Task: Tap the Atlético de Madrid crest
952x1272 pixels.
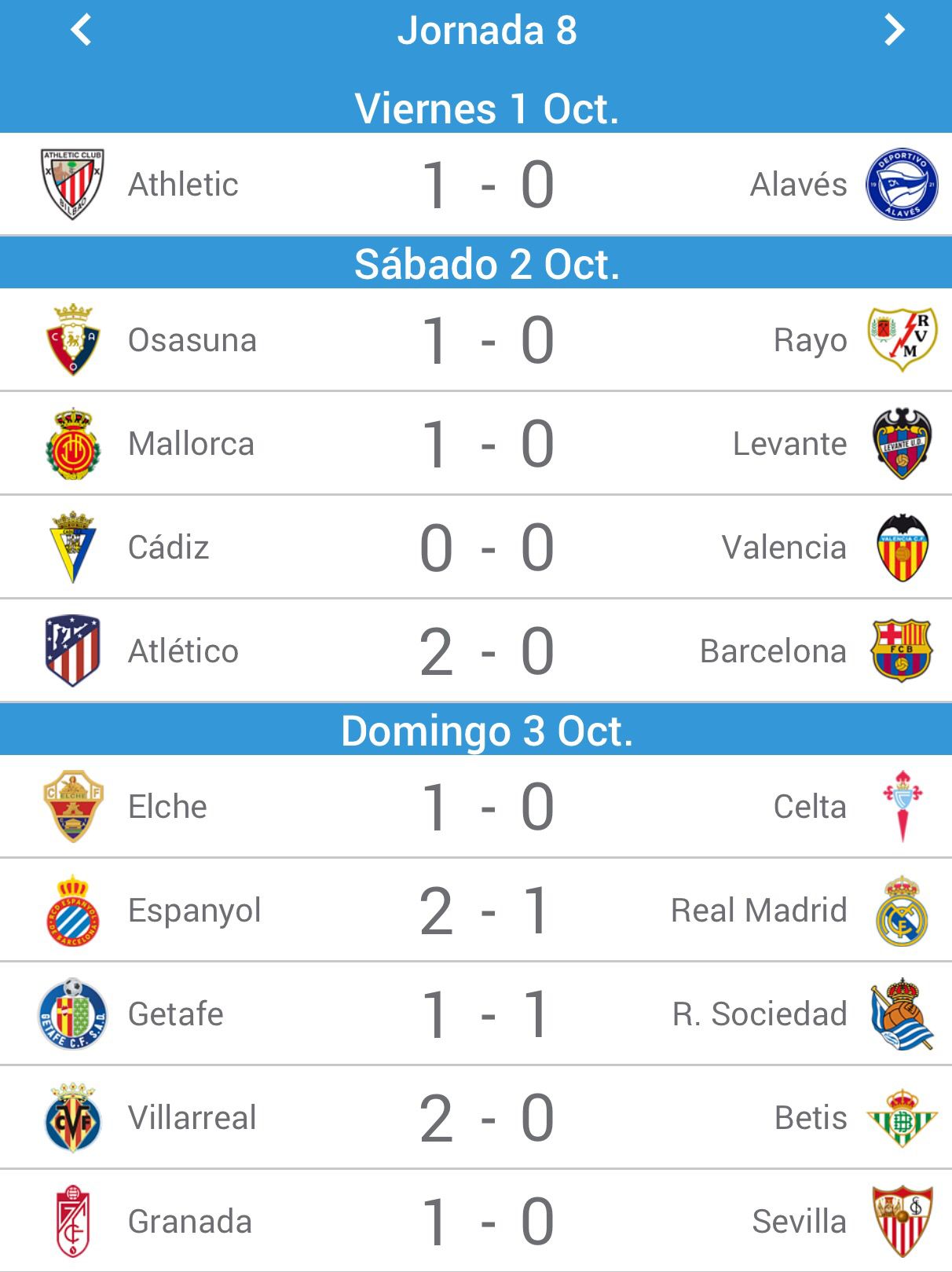Action: 73,651
